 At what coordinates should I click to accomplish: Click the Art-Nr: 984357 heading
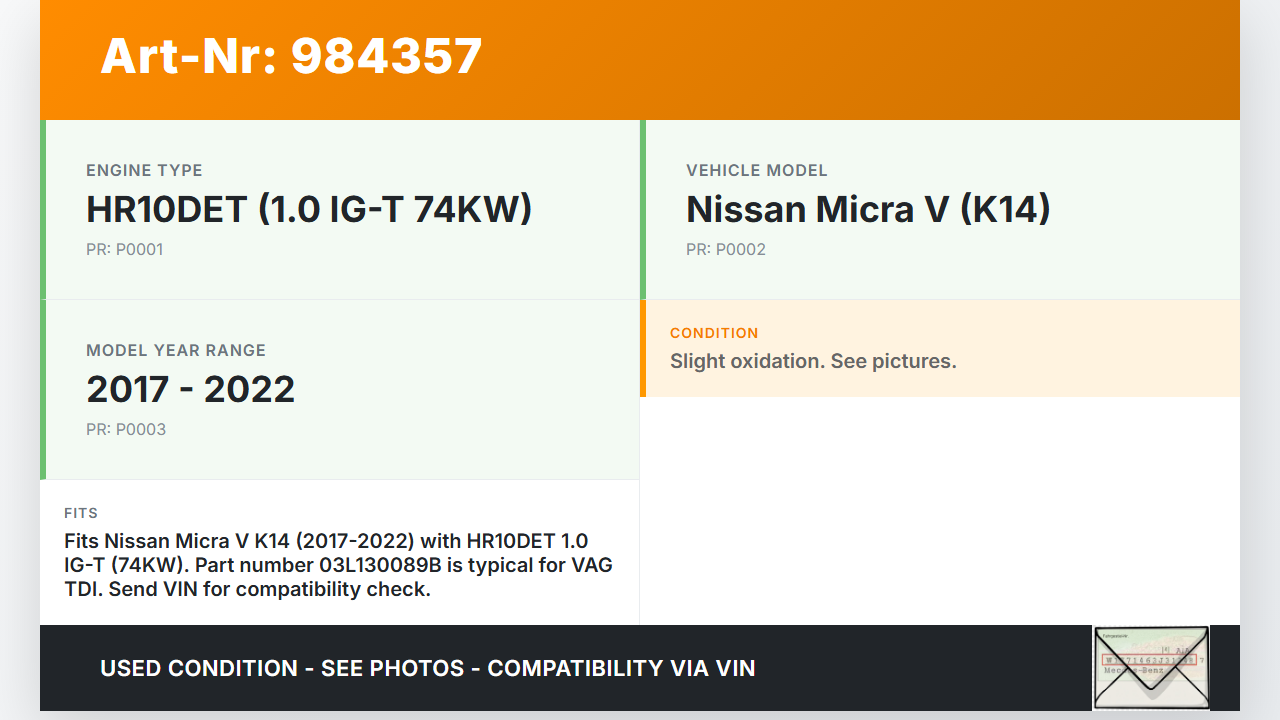(291, 56)
